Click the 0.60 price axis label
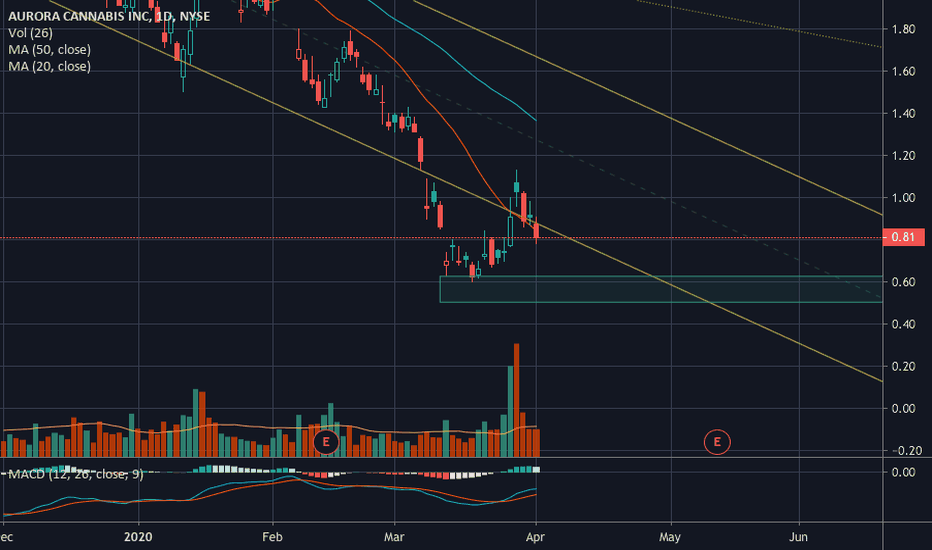The height and width of the screenshot is (550, 932). [x=903, y=282]
